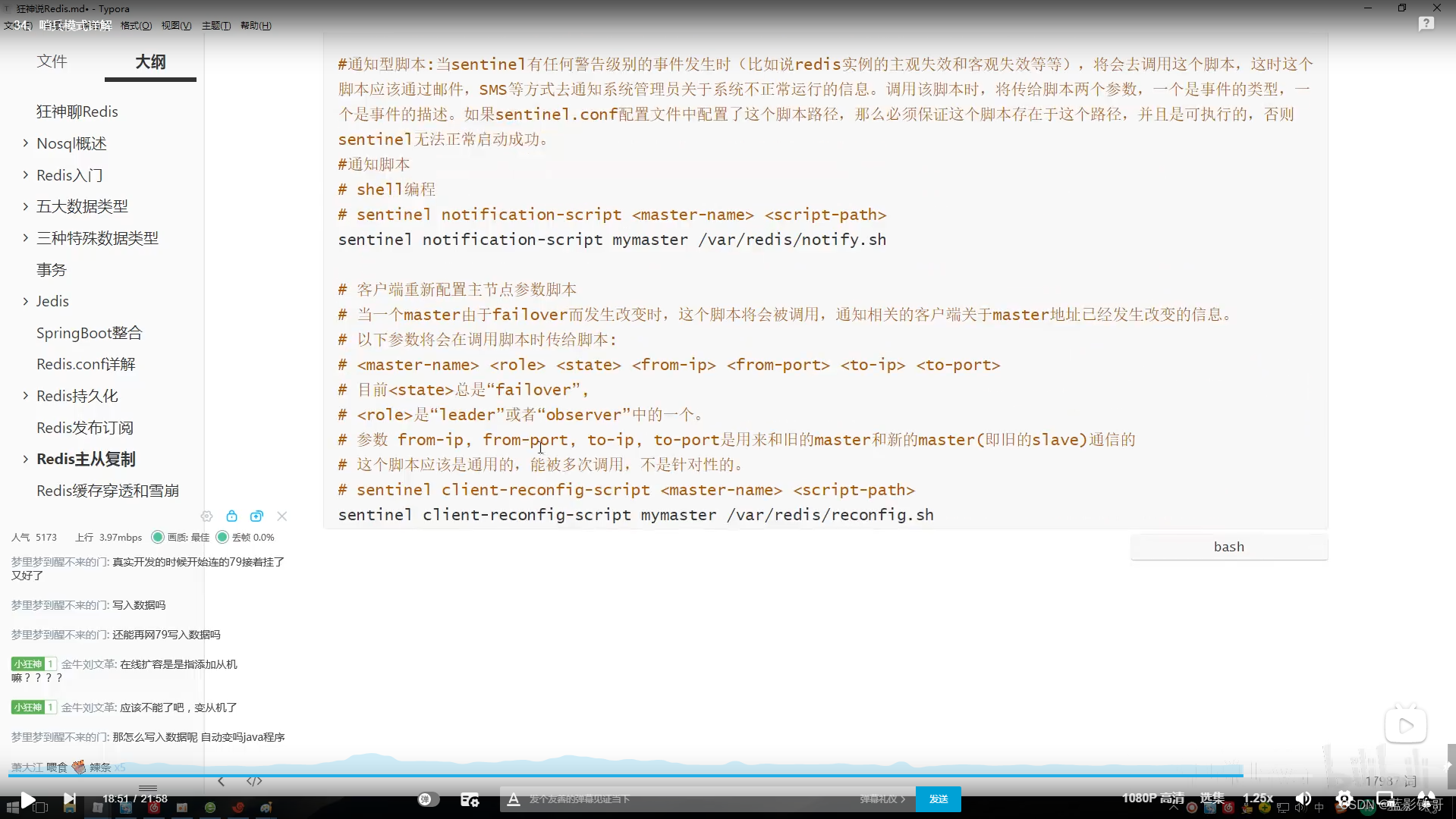Switch to the 大纲 outline tab
Image resolution: width=1456 pixels, height=819 pixels.
tap(150, 61)
